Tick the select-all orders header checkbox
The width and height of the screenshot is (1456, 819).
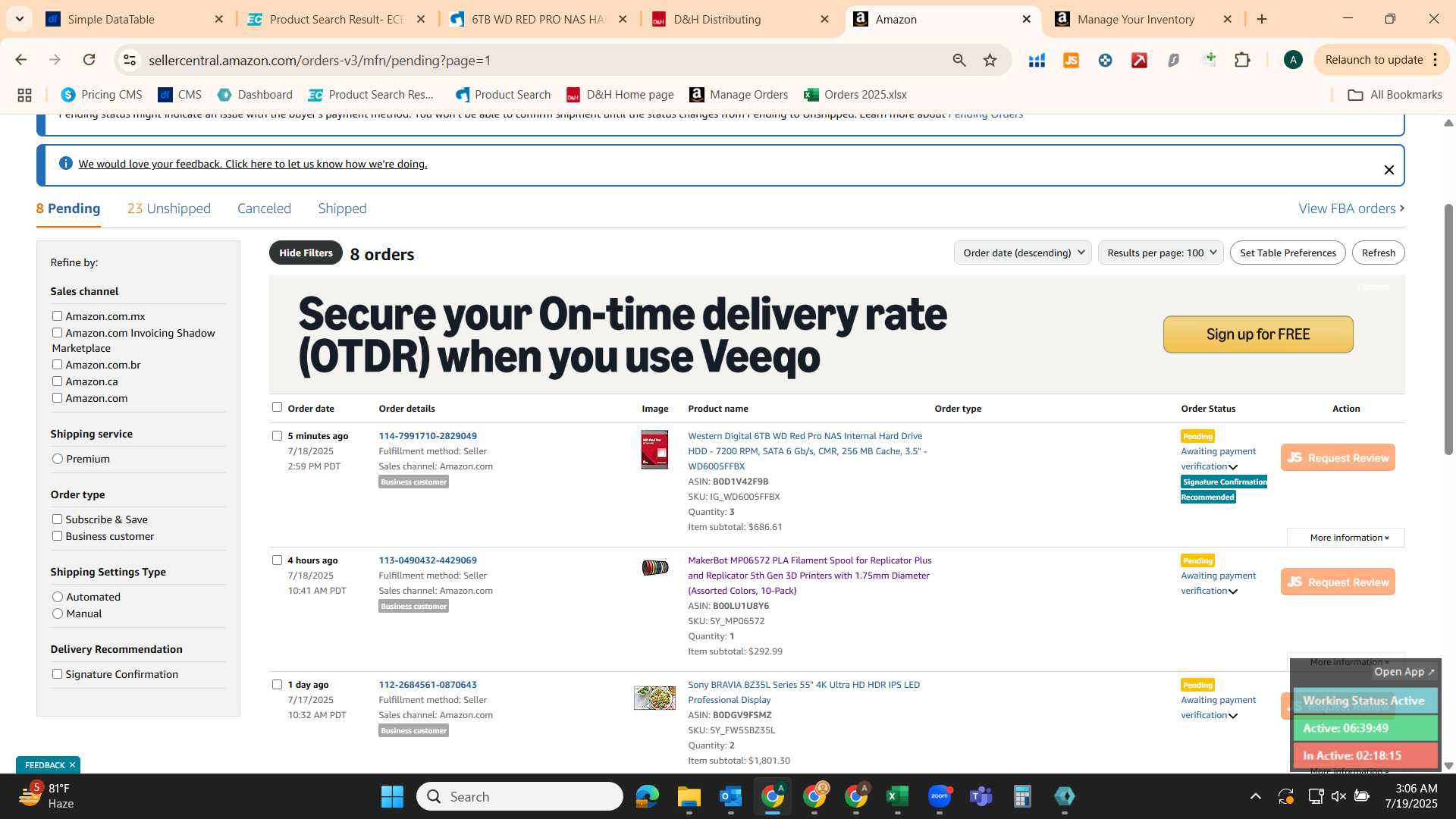pyautogui.click(x=277, y=407)
